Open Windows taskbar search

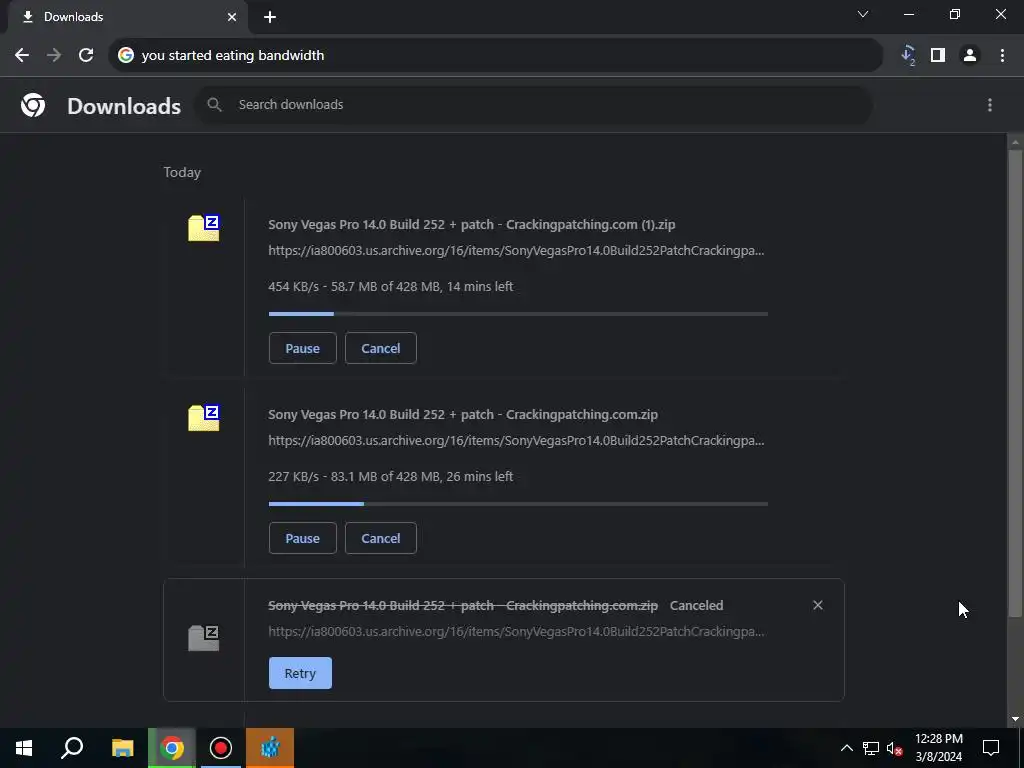(x=72, y=748)
